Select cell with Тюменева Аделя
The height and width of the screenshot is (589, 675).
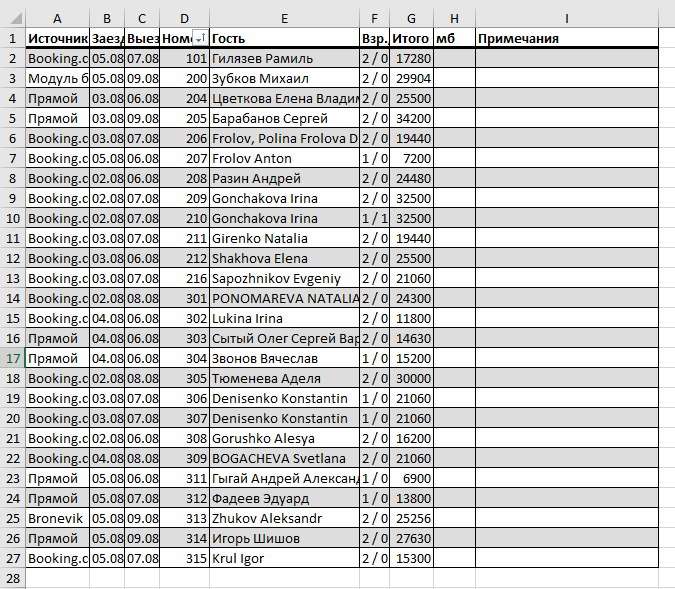284,378
